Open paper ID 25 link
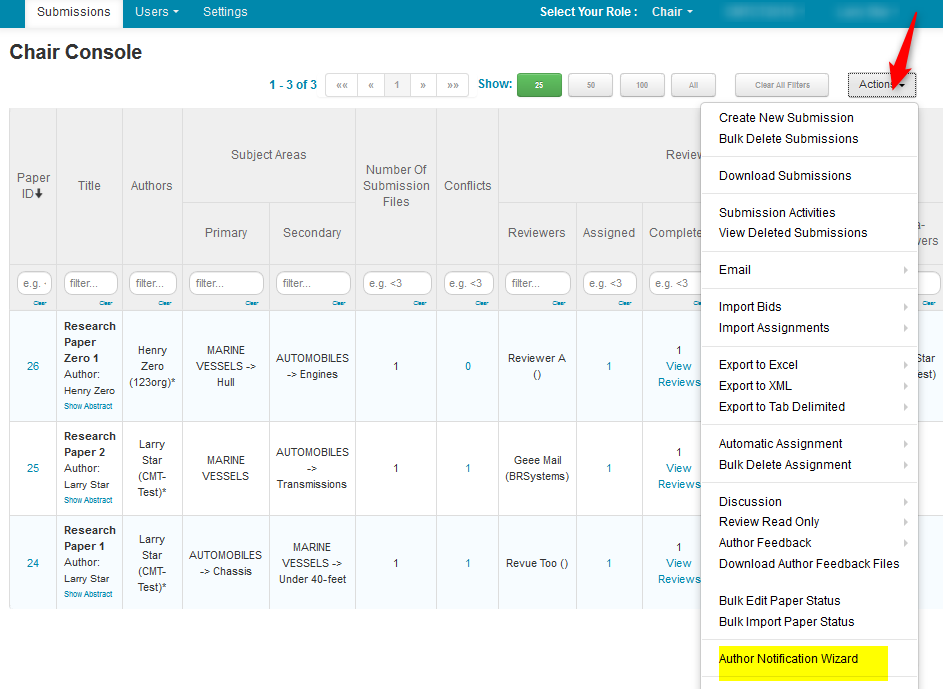 (x=33, y=468)
